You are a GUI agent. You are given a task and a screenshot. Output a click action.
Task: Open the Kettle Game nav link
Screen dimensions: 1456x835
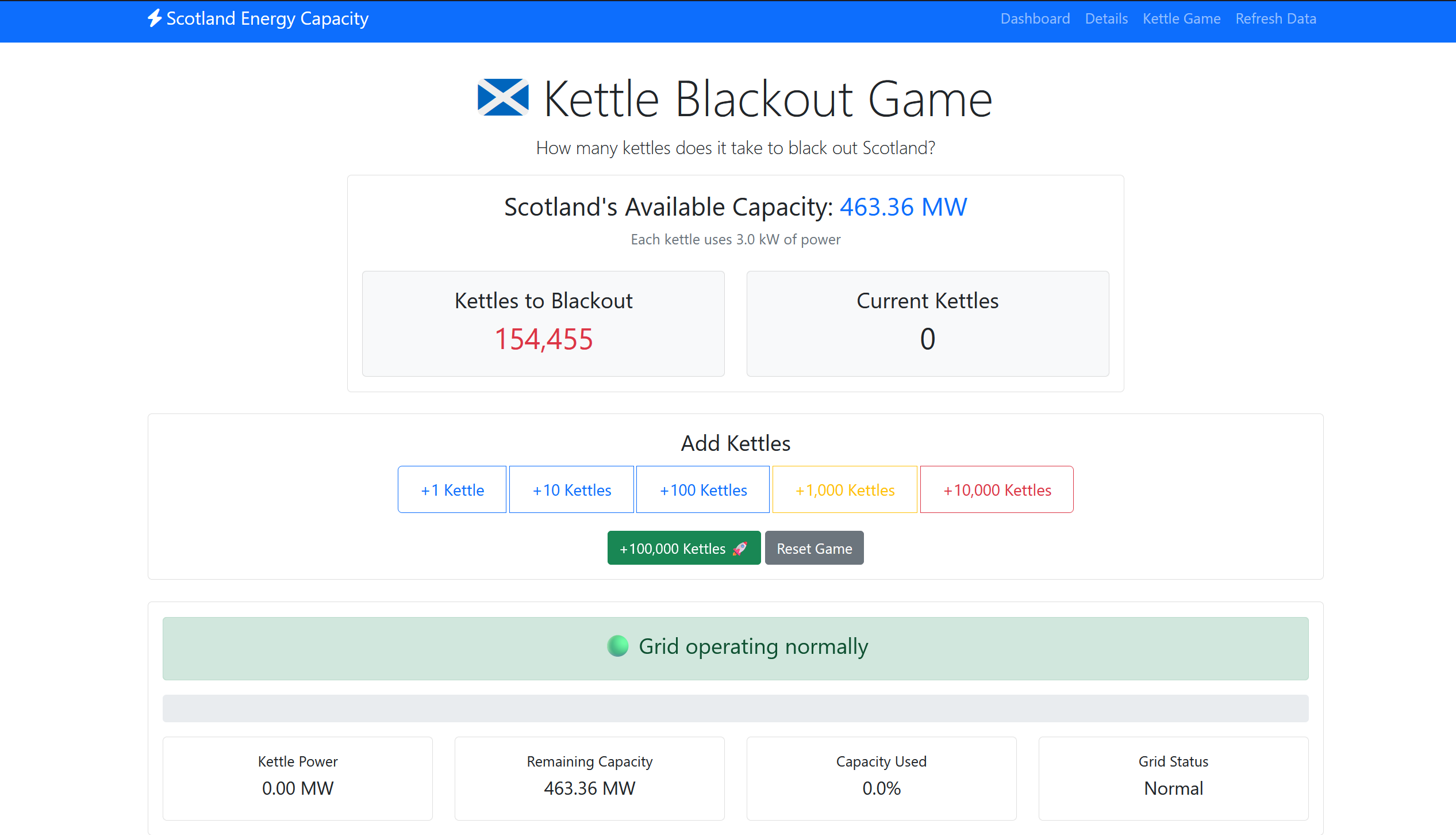click(x=1181, y=18)
